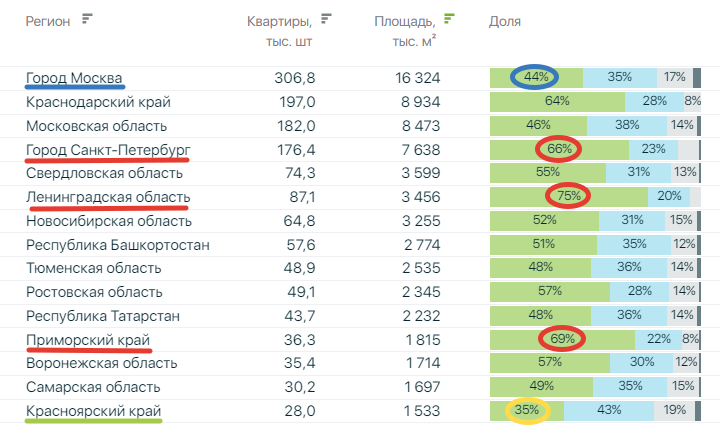Viewport: 720px width, 429px height.
Task: Click green sort icon beside Площадь
Action: click(449, 19)
